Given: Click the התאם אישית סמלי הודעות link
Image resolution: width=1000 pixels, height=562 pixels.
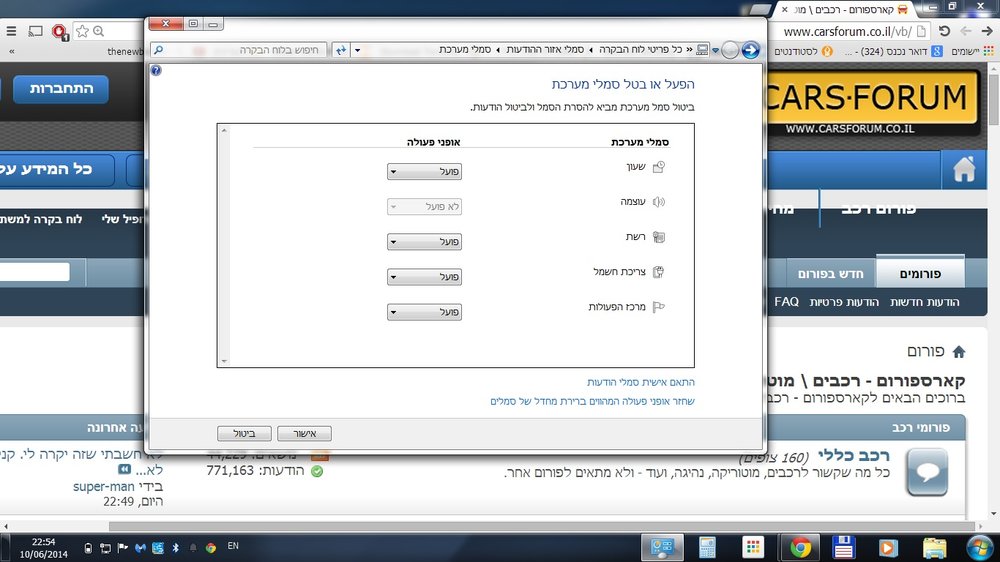Looking at the screenshot, I should 640,382.
